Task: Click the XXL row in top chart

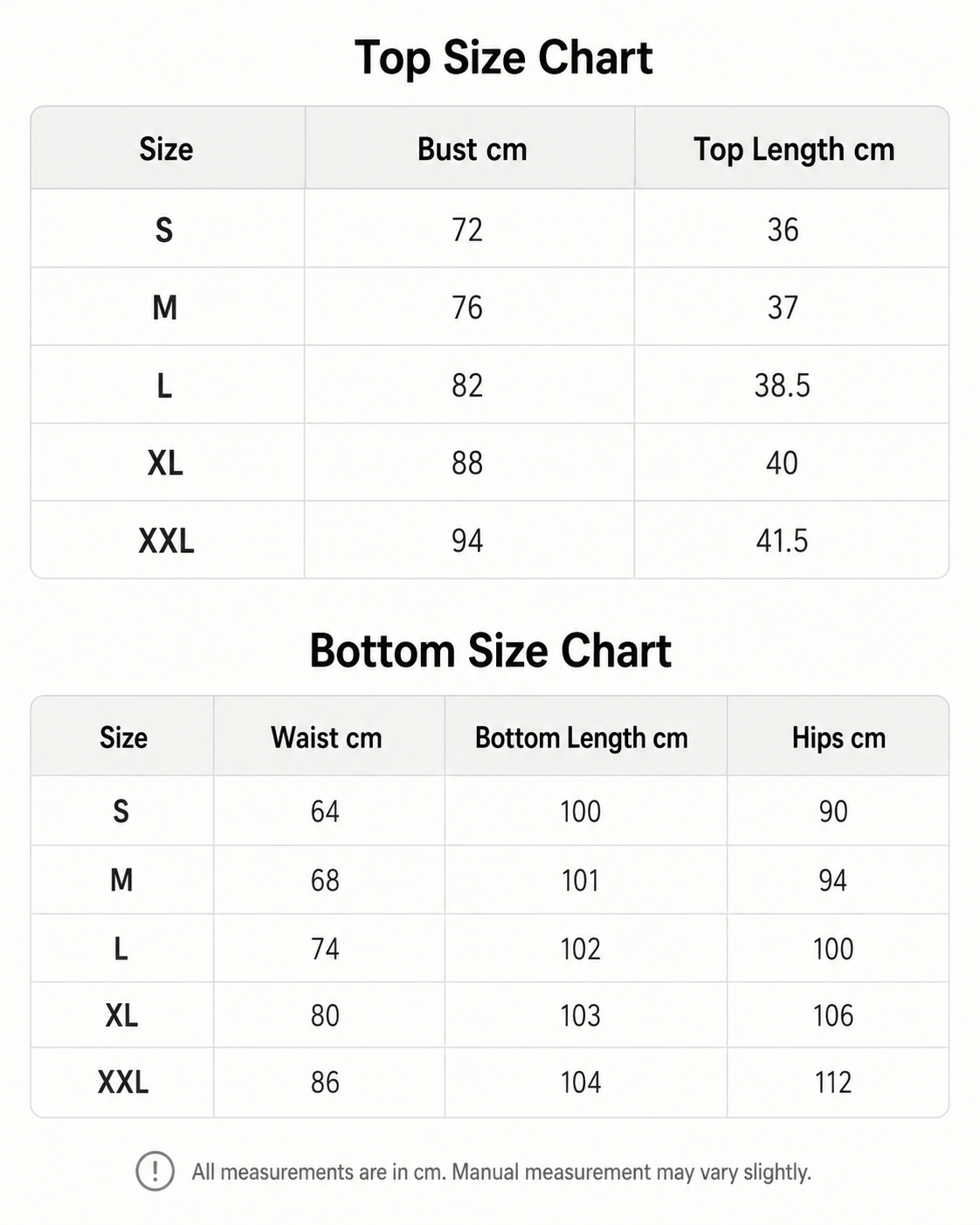Action: (x=490, y=540)
